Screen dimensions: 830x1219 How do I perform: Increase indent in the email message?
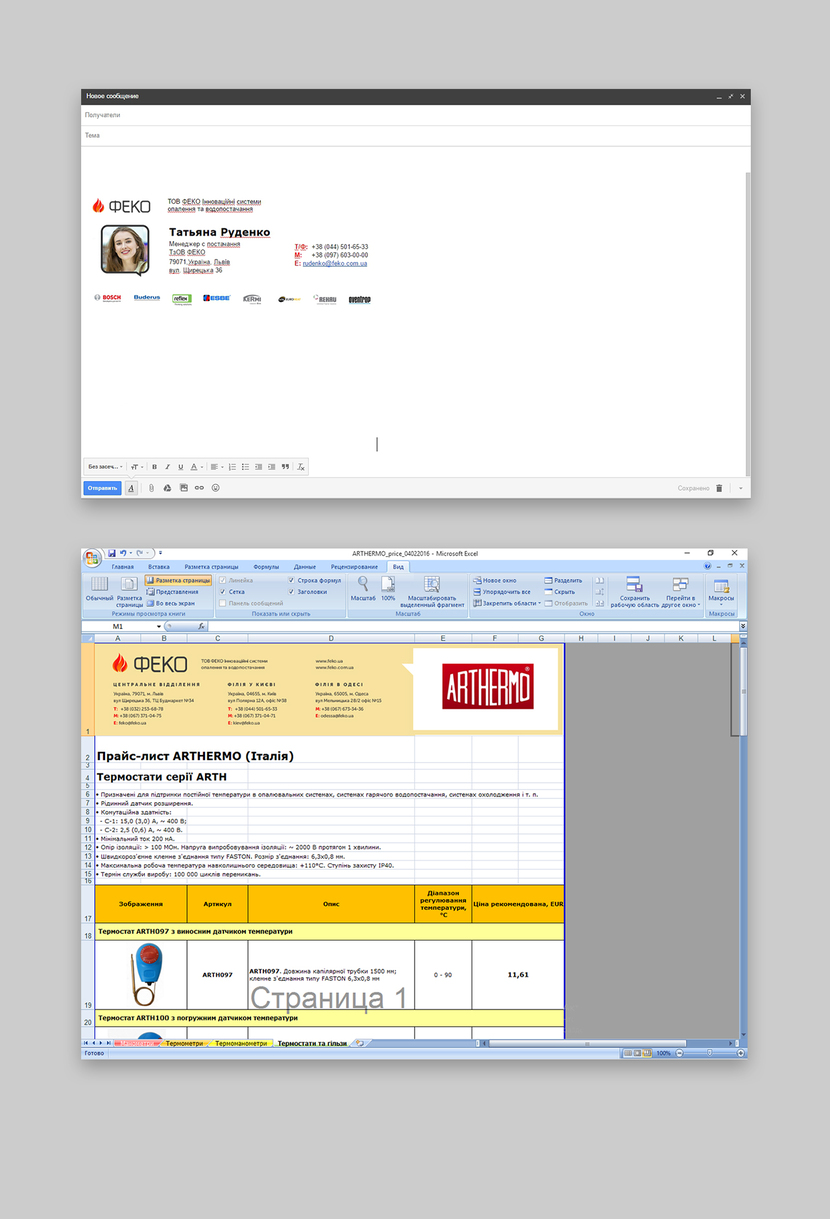point(271,467)
